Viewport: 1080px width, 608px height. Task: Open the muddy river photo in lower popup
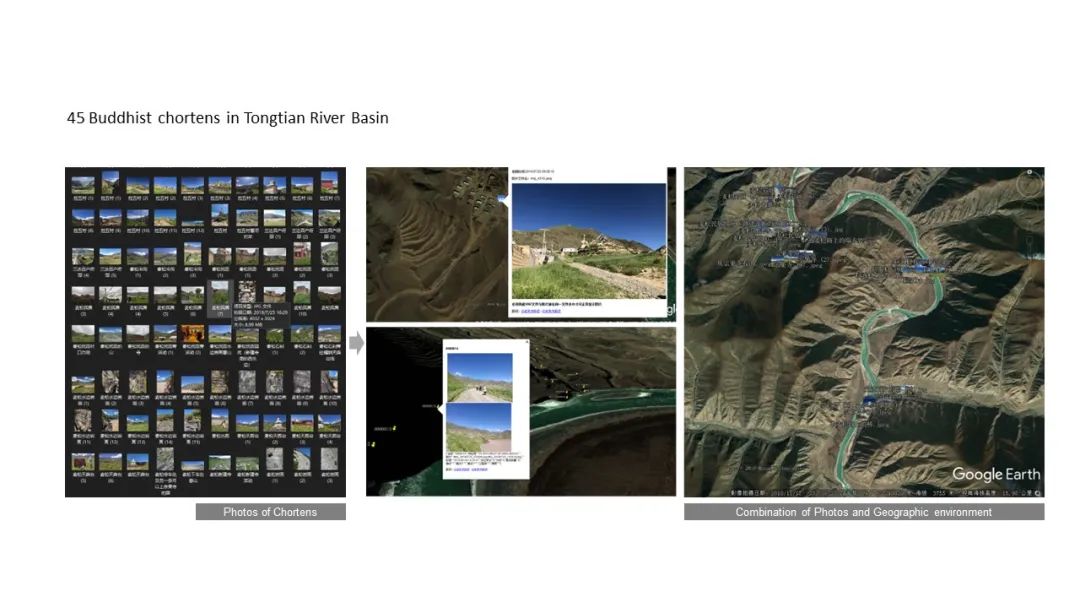(x=479, y=428)
